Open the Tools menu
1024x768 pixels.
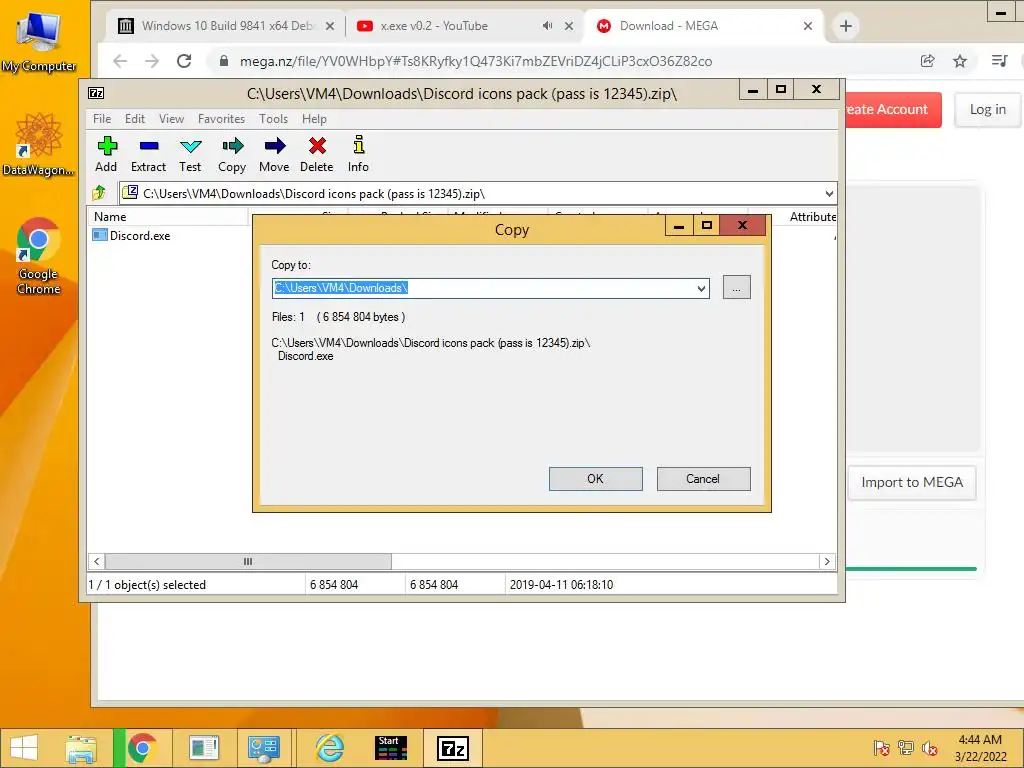(x=273, y=119)
